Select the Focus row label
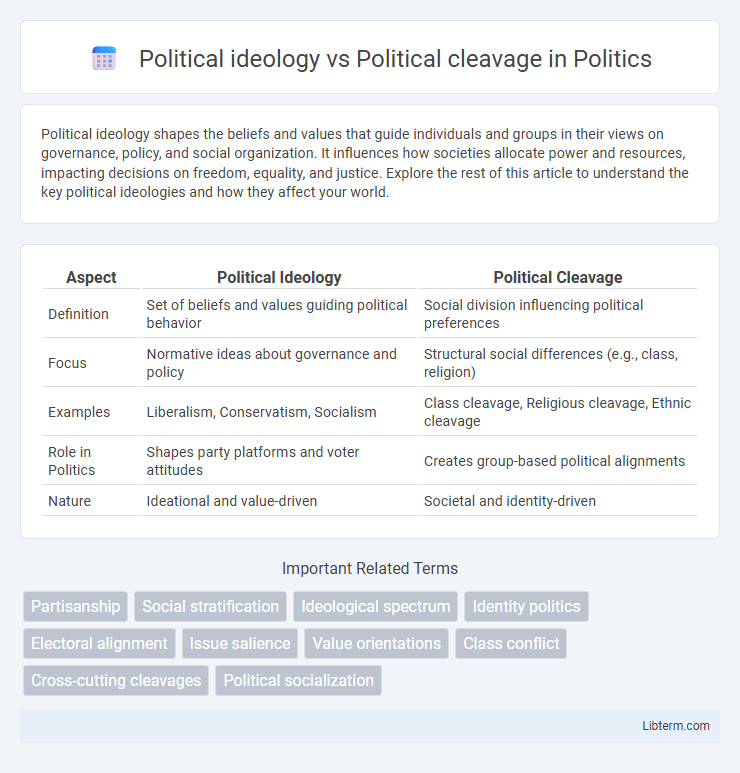 pos(67,363)
